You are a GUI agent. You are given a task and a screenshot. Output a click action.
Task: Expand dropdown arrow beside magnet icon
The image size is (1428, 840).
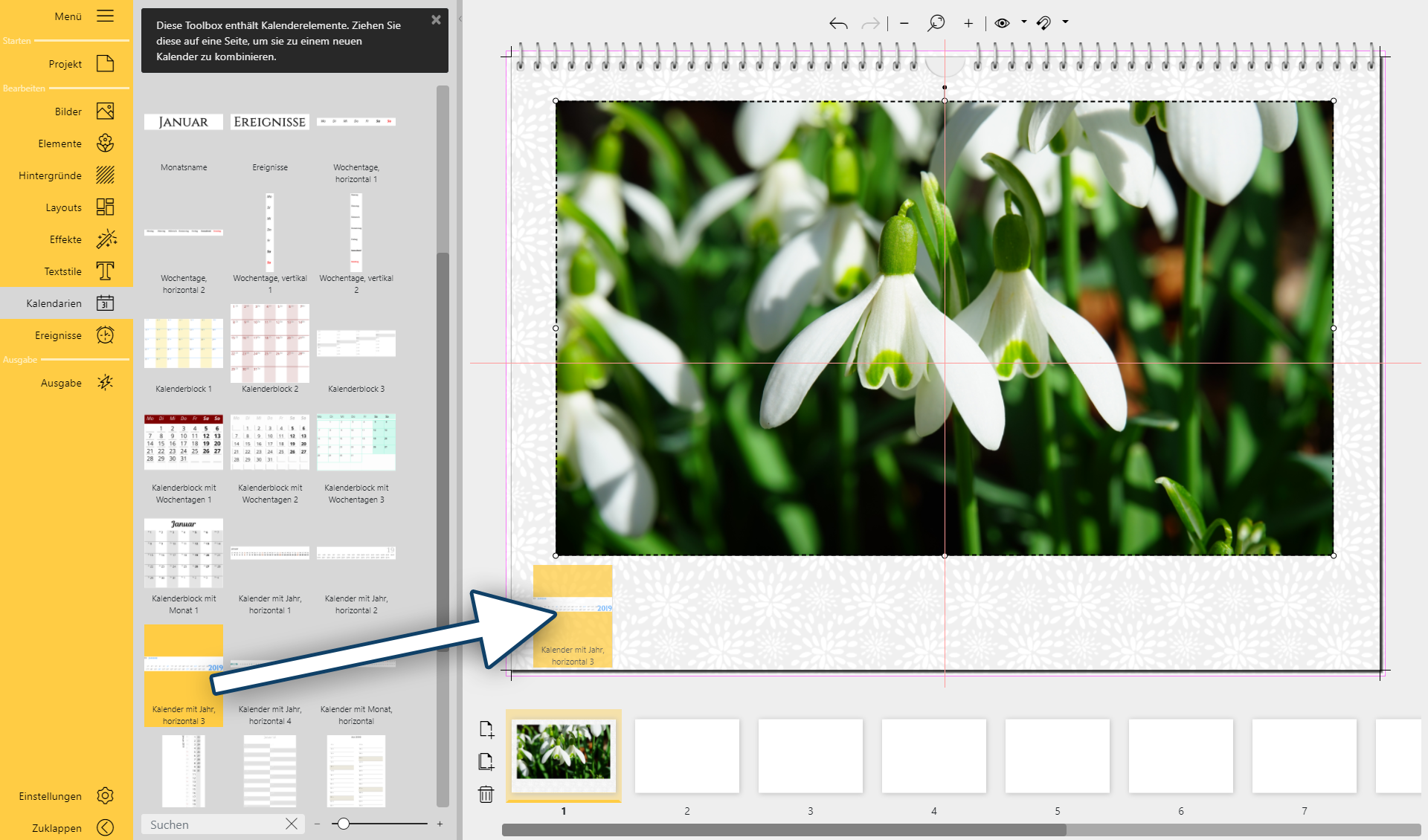point(1065,22)
